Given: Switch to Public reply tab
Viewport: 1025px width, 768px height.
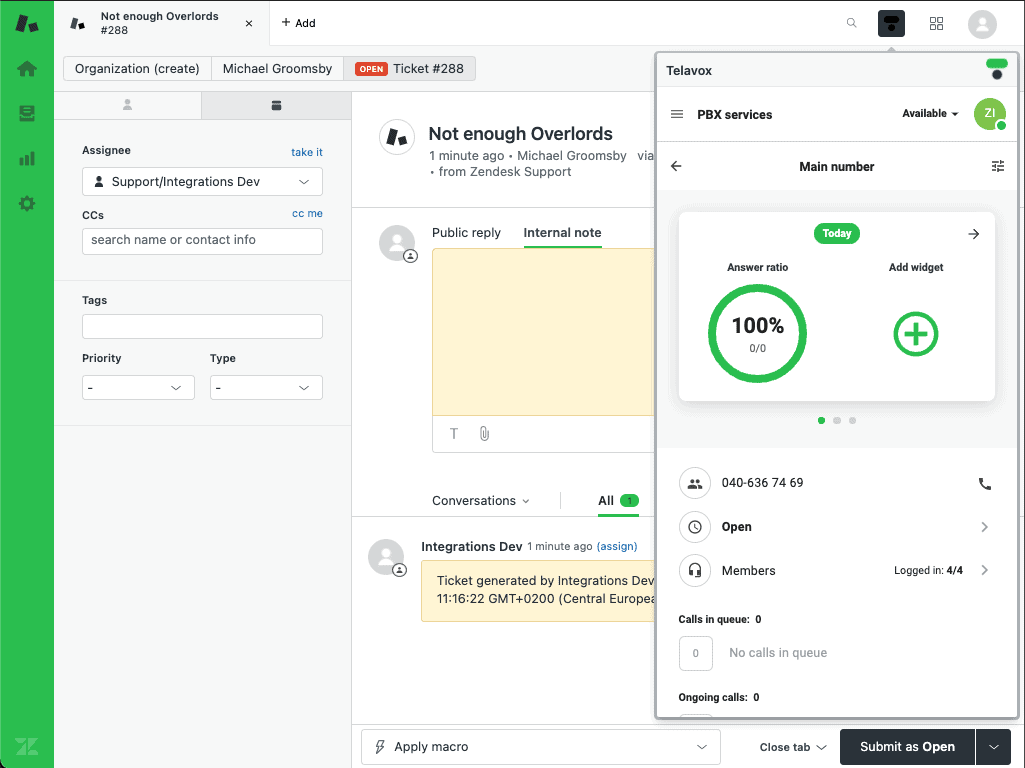Looking at the screenshot, I should tap(466, 233).
